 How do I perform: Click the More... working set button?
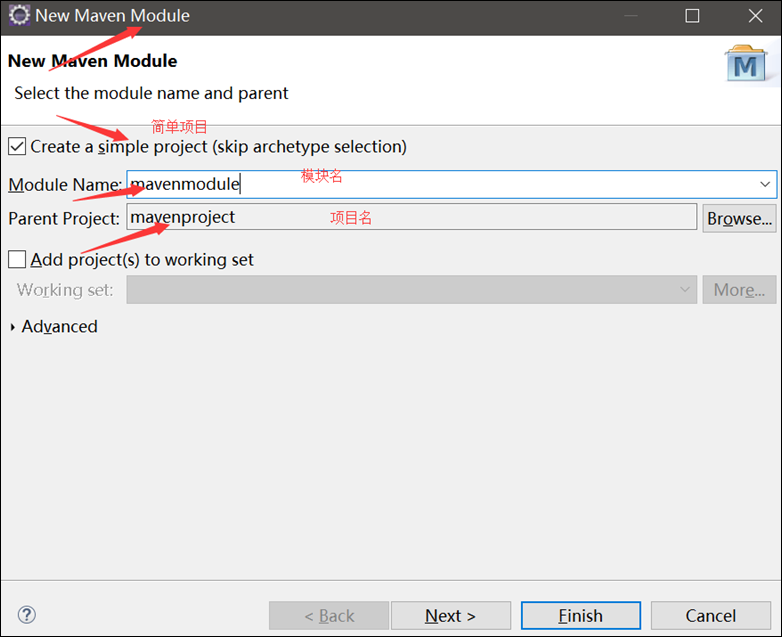pyautogui.click(x=739, y=289)
